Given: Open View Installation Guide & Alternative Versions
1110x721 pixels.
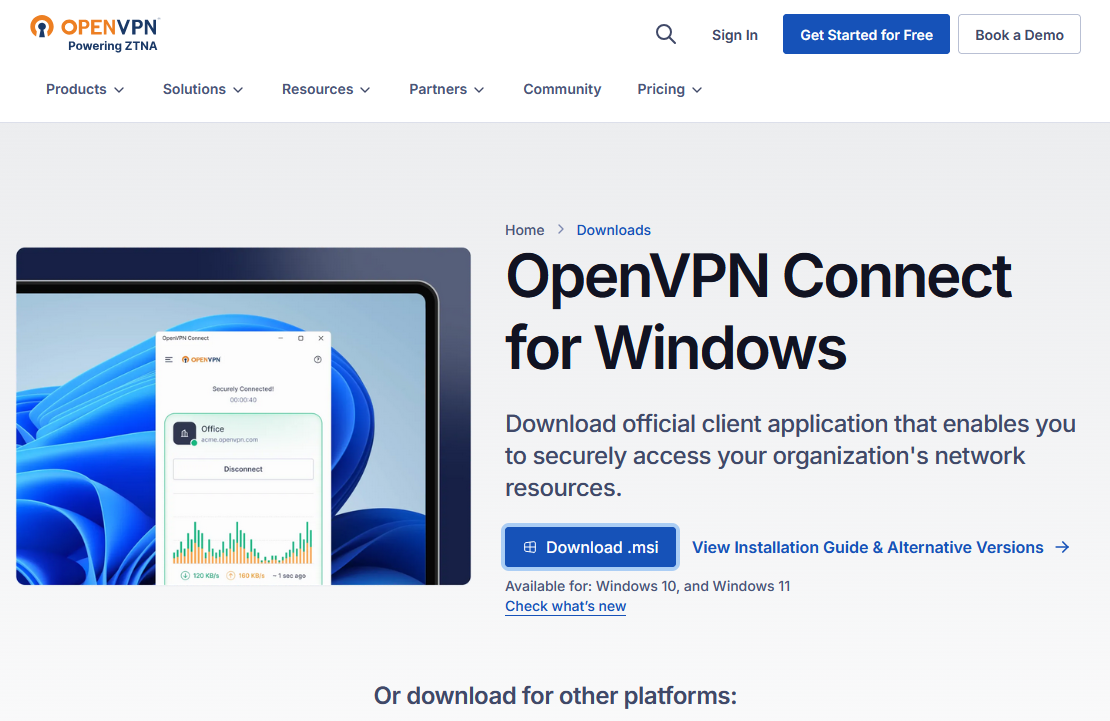Looking at the screenshot, I should 881,547.
